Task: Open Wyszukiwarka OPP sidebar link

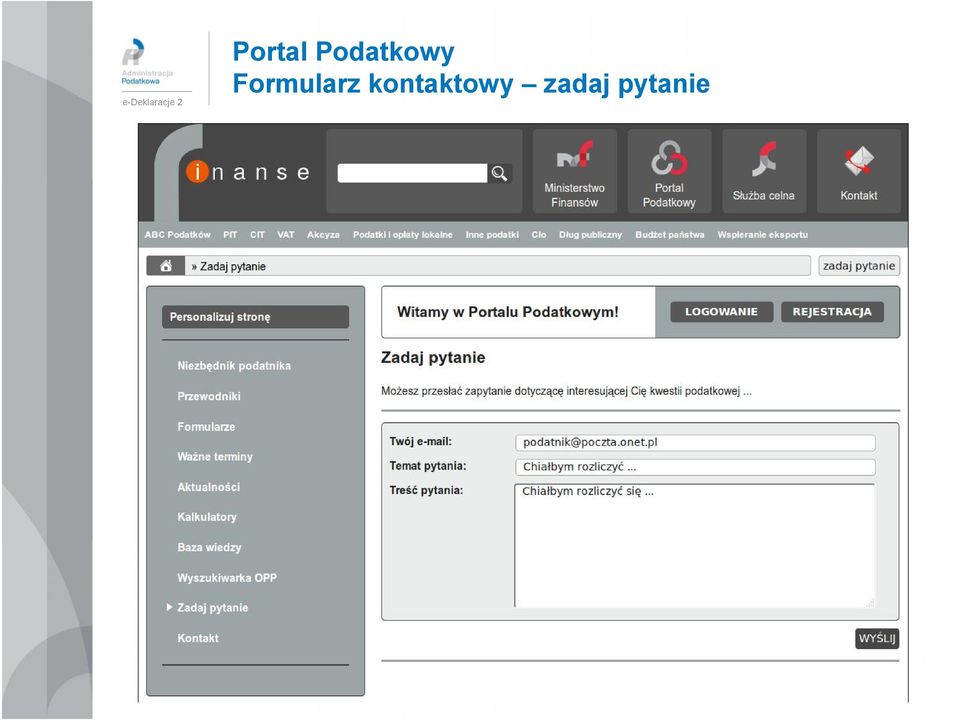Action: tap(227, 578)
